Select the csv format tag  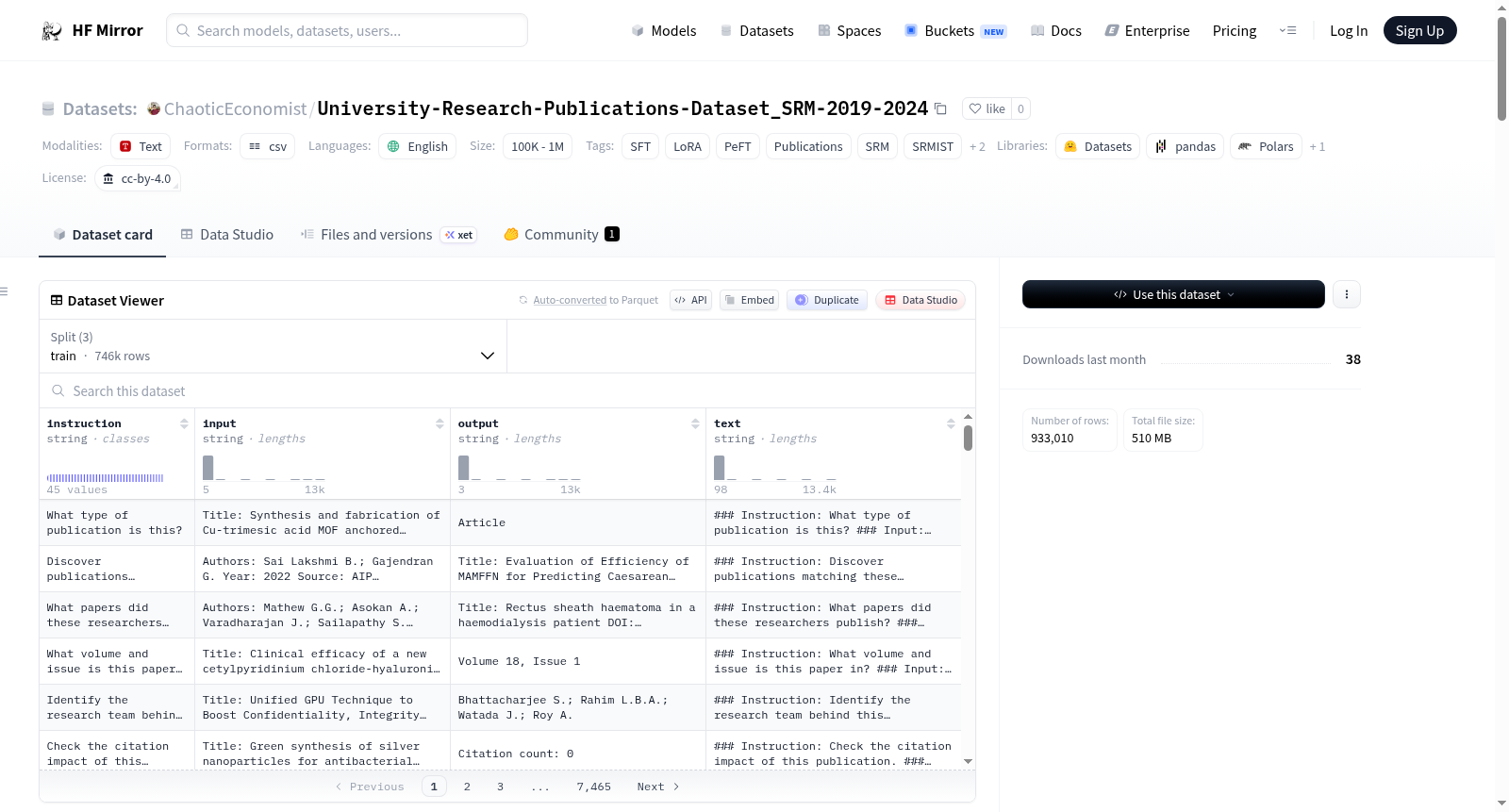268,146
